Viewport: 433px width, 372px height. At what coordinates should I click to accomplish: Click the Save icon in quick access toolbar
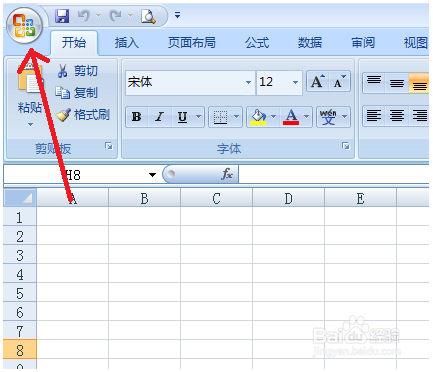click(x=62, y=16)
